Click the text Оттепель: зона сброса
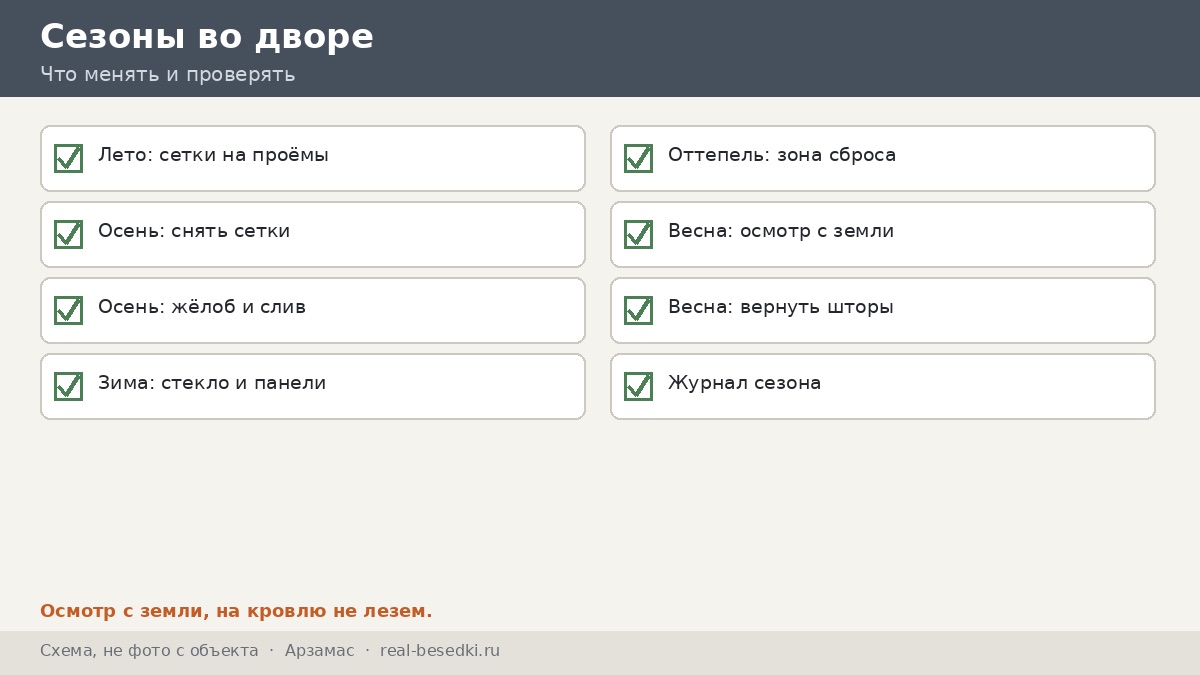The width and height of the screenshot is (1200, 675). pyautogui.click(x=782, y=155)
